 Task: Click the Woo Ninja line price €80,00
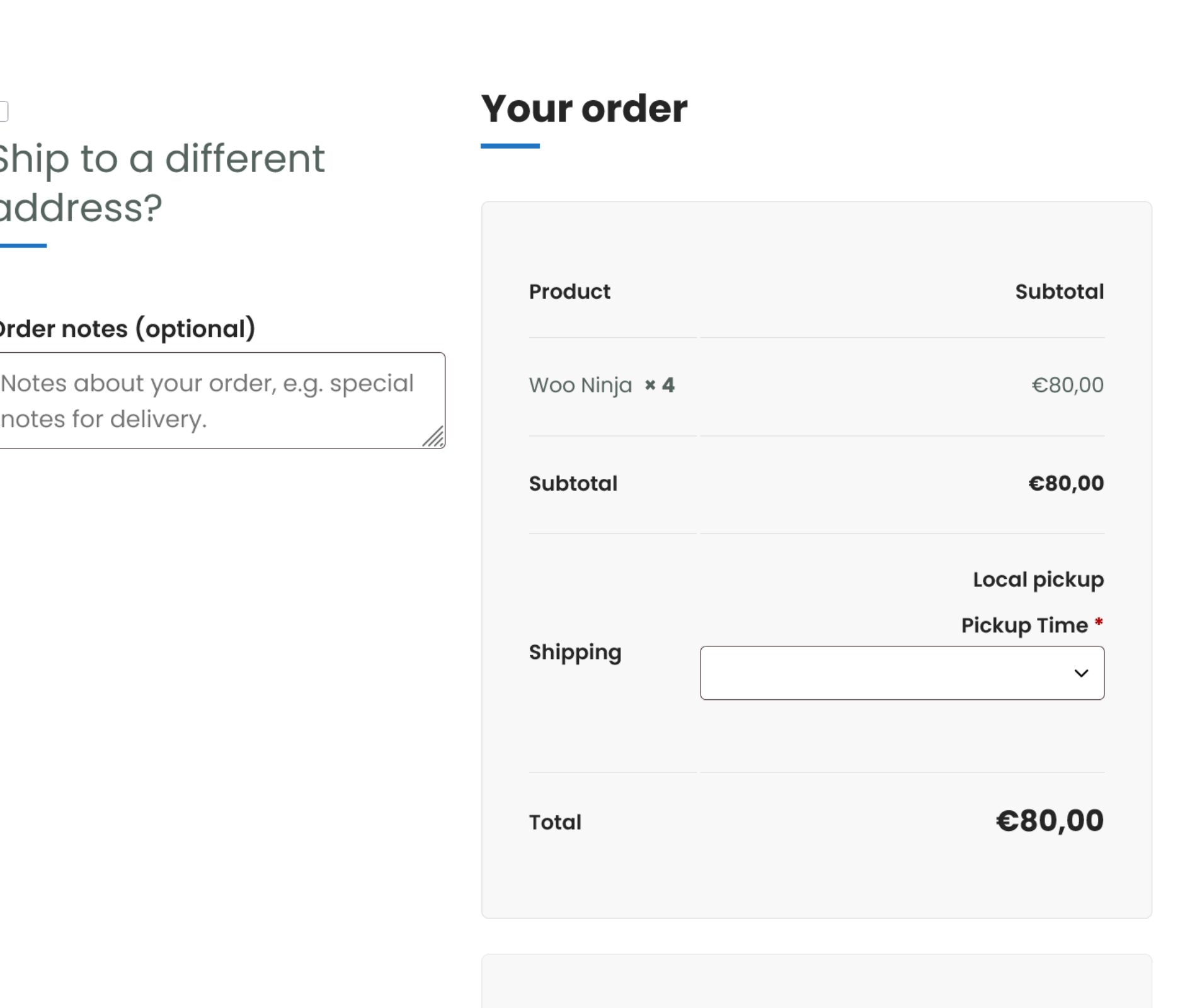[x=1067, y=385]
